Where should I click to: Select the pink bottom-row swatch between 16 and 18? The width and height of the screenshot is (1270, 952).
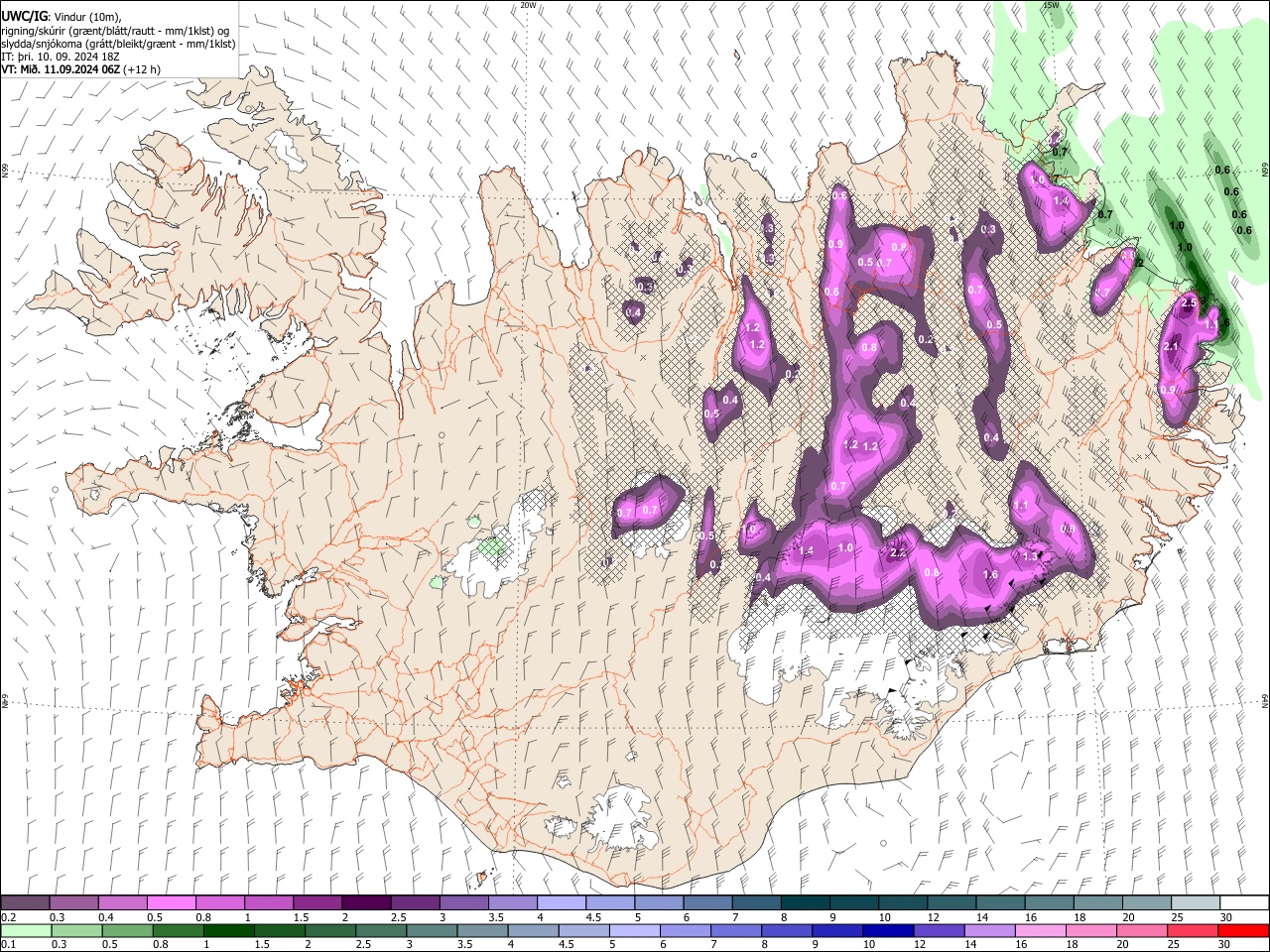pyautogui.click(x=1040, y=930)
